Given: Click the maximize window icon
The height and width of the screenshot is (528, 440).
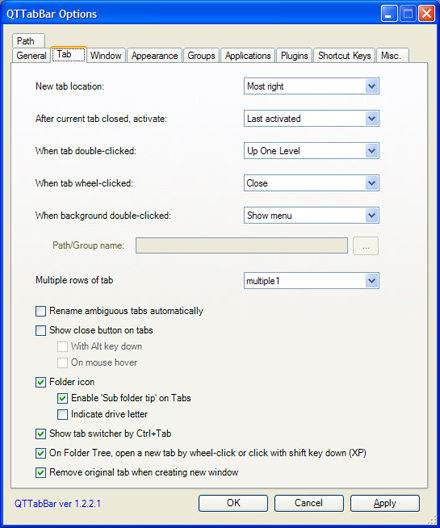Looking at the screenshot, I should 408,14.
